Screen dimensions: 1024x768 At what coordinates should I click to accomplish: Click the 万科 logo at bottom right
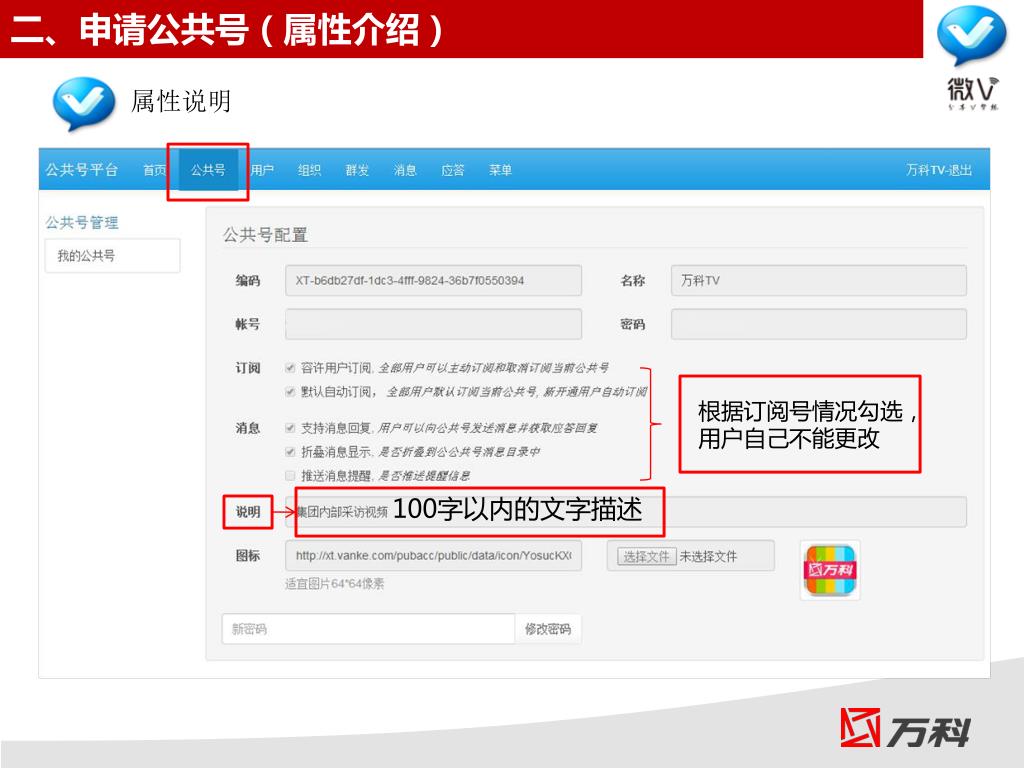(x=906, y=728)
